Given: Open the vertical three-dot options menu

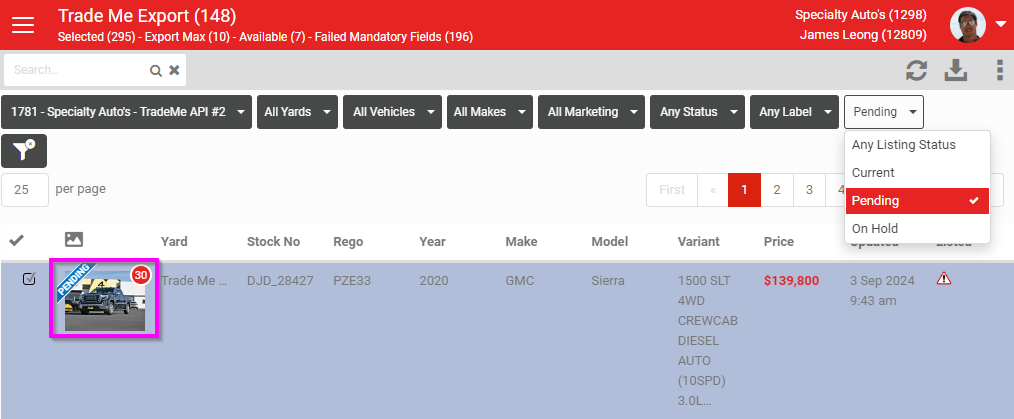Looking at the screenshot, I should pyautogui.click(x=1000, y=70).
